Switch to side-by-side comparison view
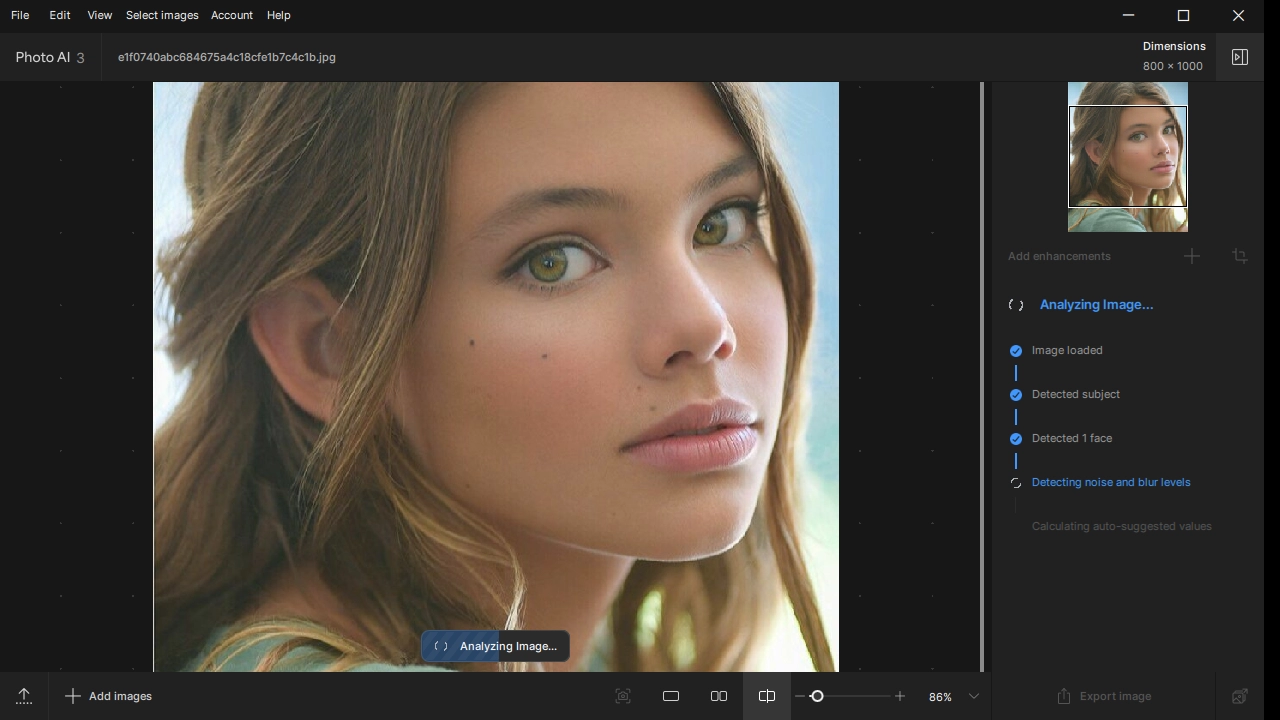This screenshot has height=720, width=1280. point(719,696)
